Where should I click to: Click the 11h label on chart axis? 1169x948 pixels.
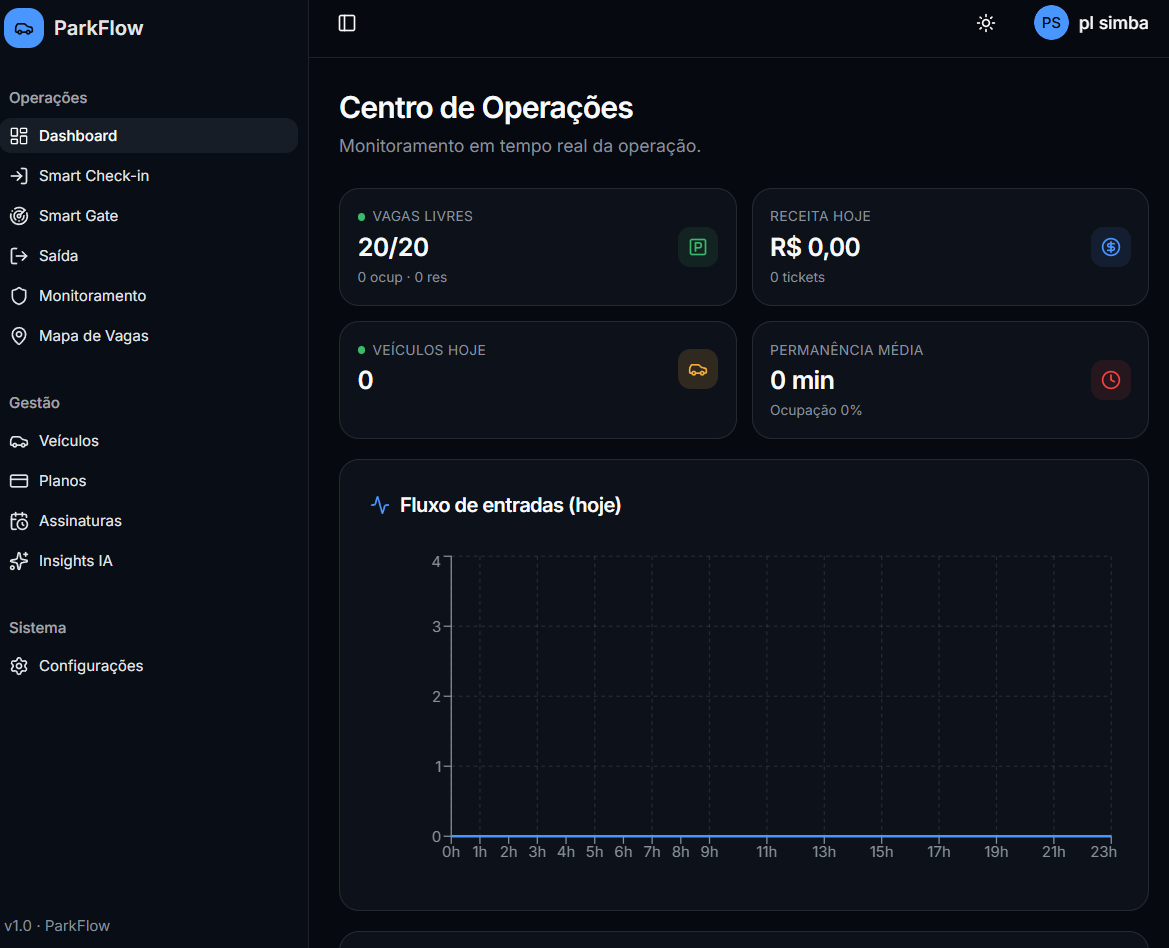pos(766,852)
